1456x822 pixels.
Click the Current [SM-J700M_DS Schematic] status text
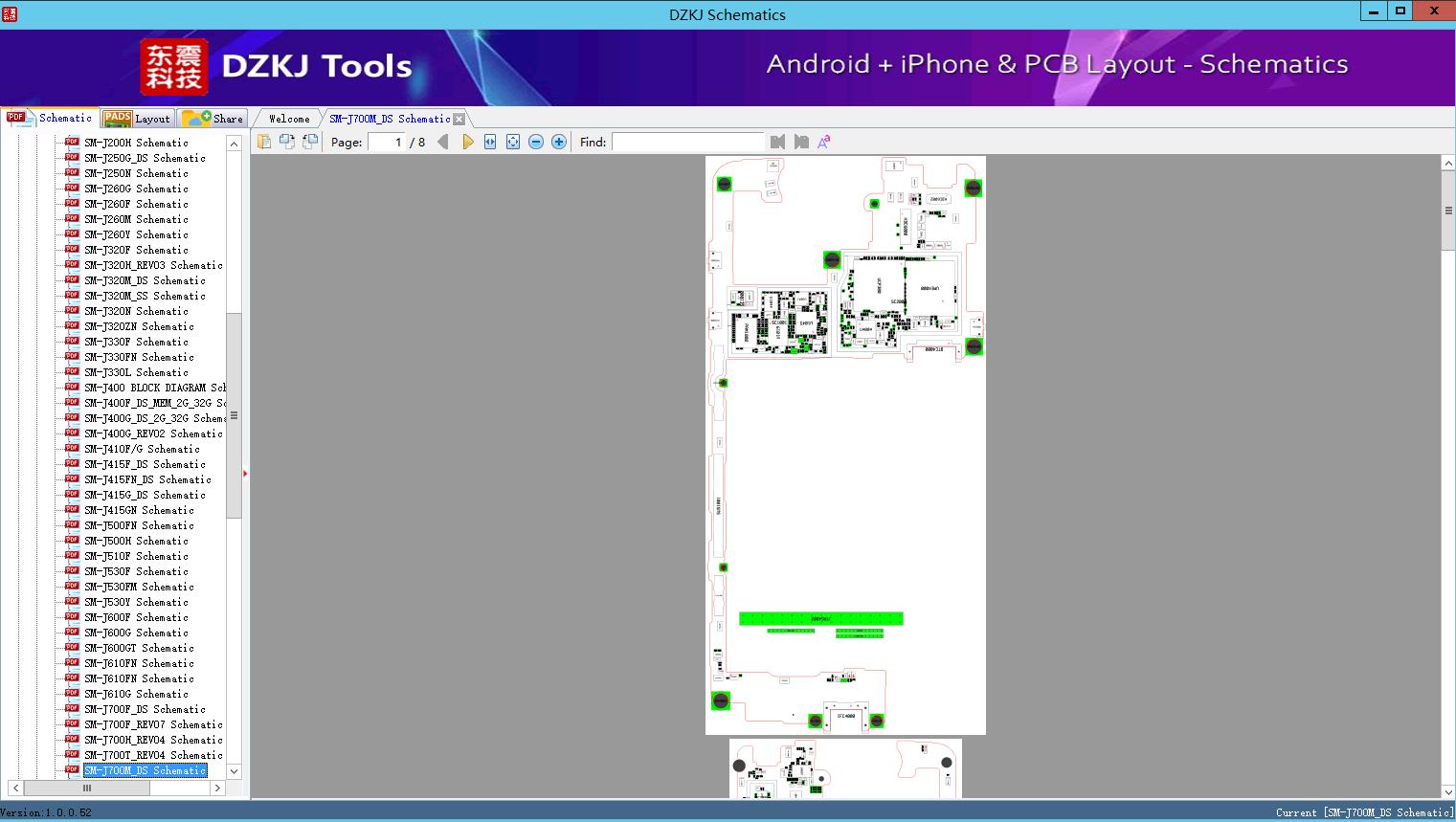coord(1364,812)
